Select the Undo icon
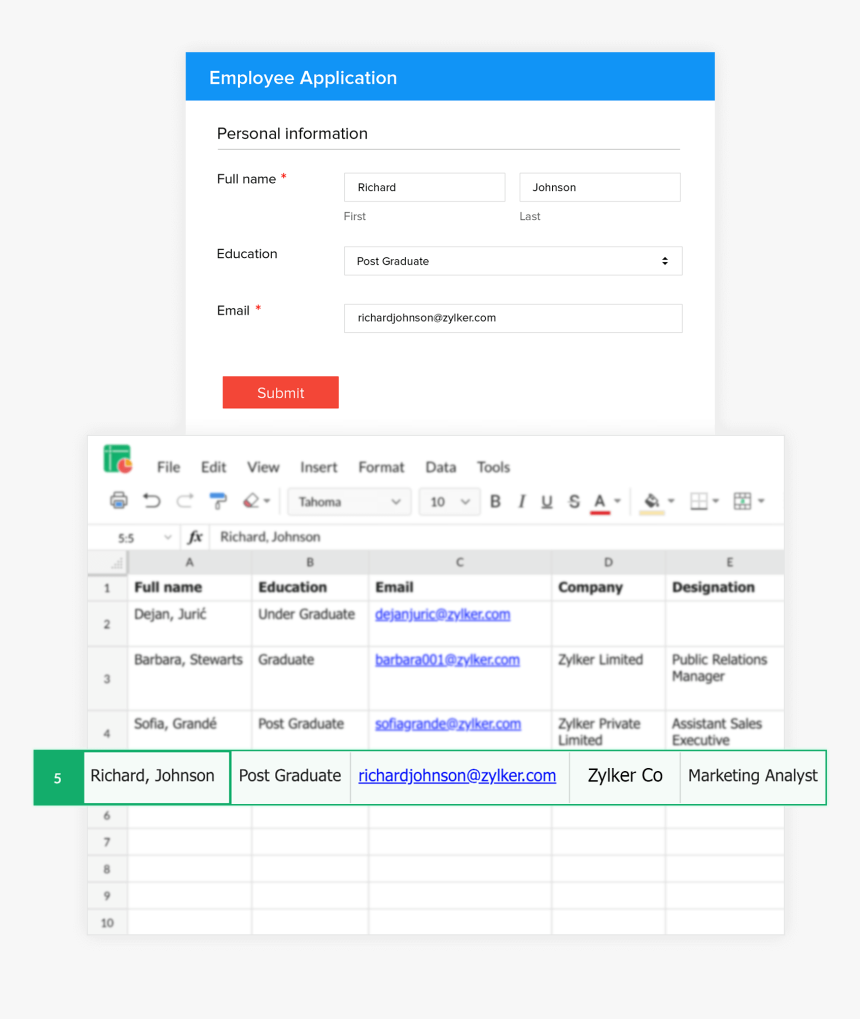Image resolution: width=860 pixels, height=1019 pixels. coord(149,501)
